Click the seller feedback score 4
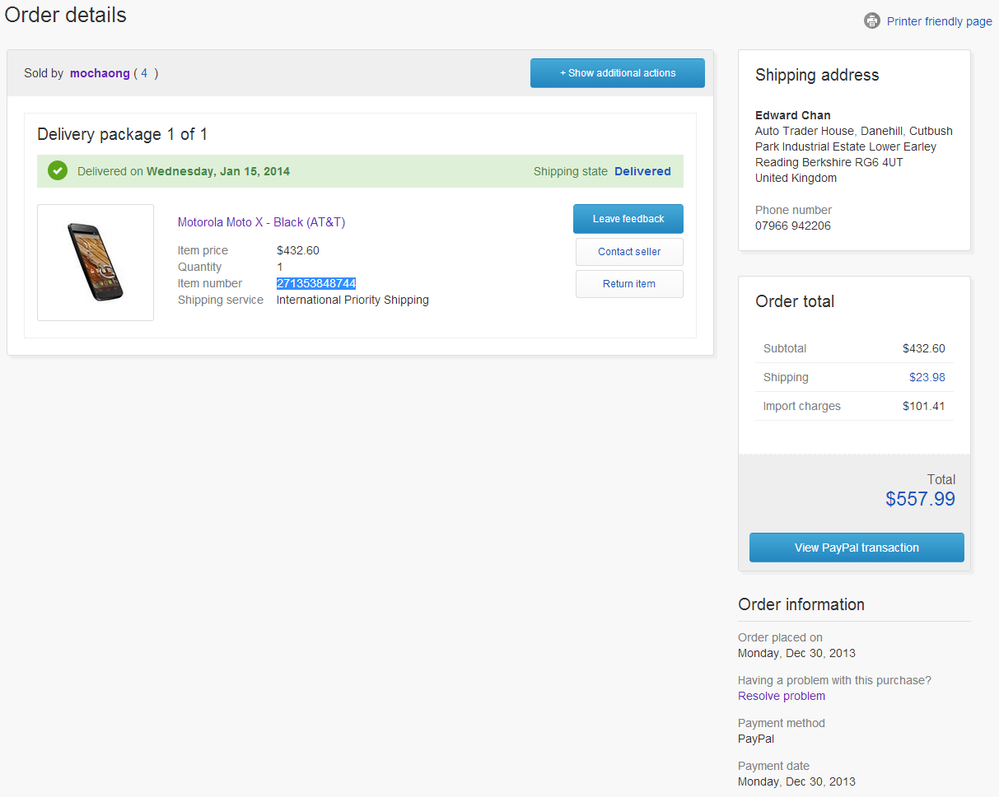The image size is (999, 797). (144, 73)
